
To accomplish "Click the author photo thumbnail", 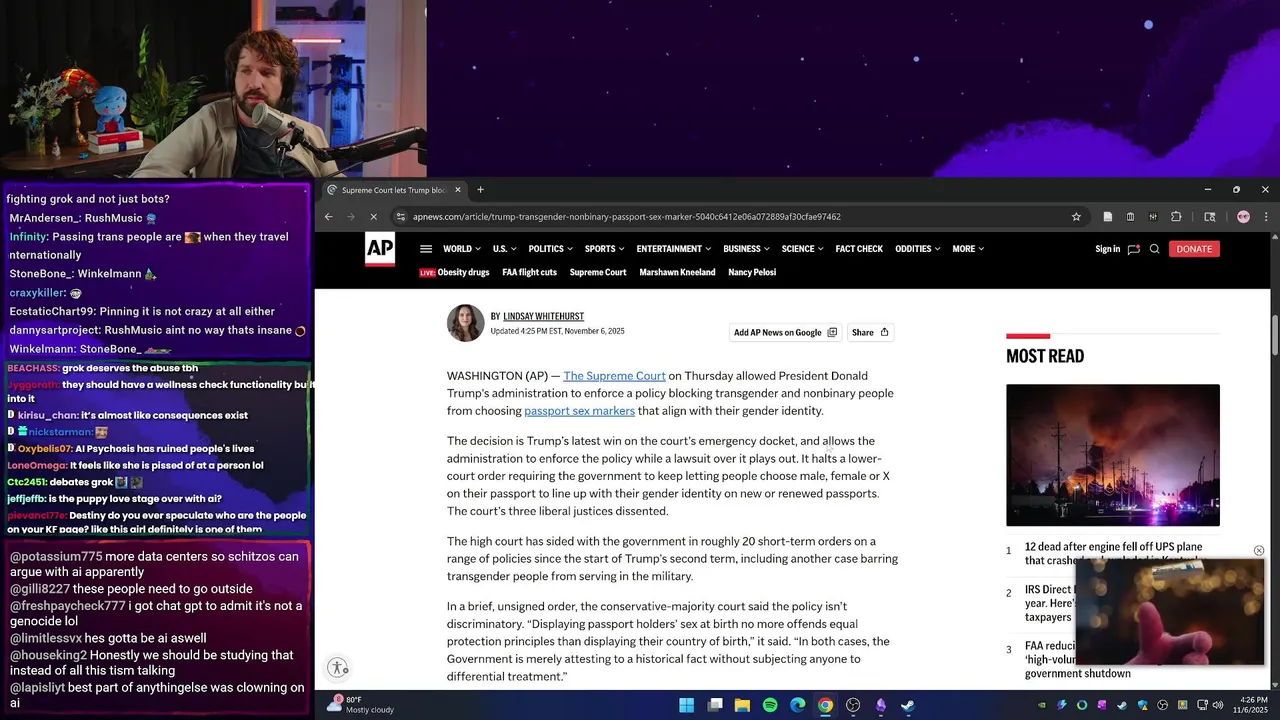I will pyautogui.click(x=465, y=323).
